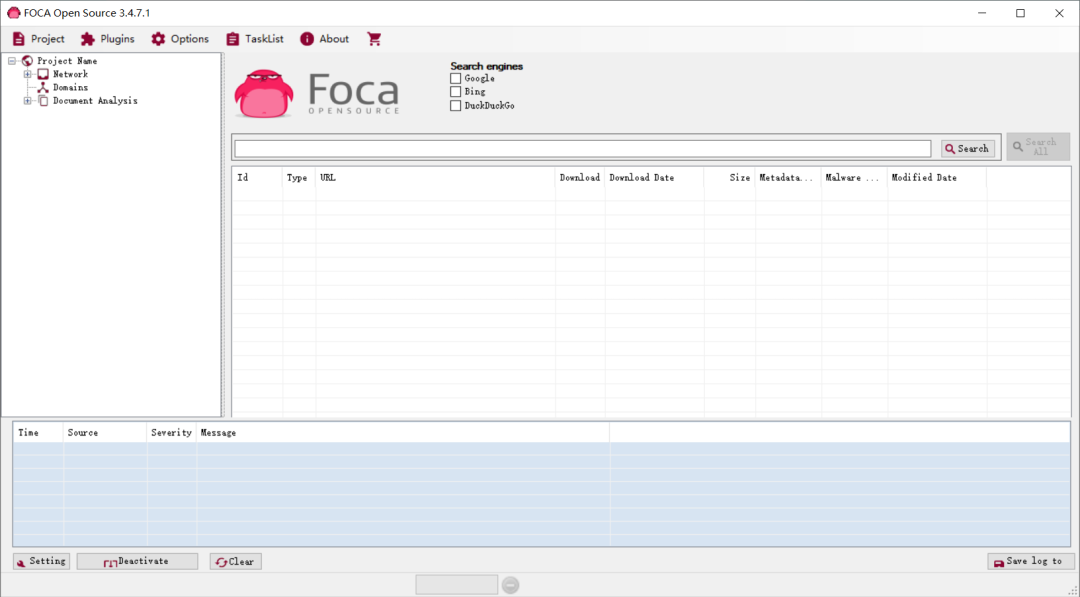Click the Search button
This screenshot has height=597, width=1080.
(968, 149)
